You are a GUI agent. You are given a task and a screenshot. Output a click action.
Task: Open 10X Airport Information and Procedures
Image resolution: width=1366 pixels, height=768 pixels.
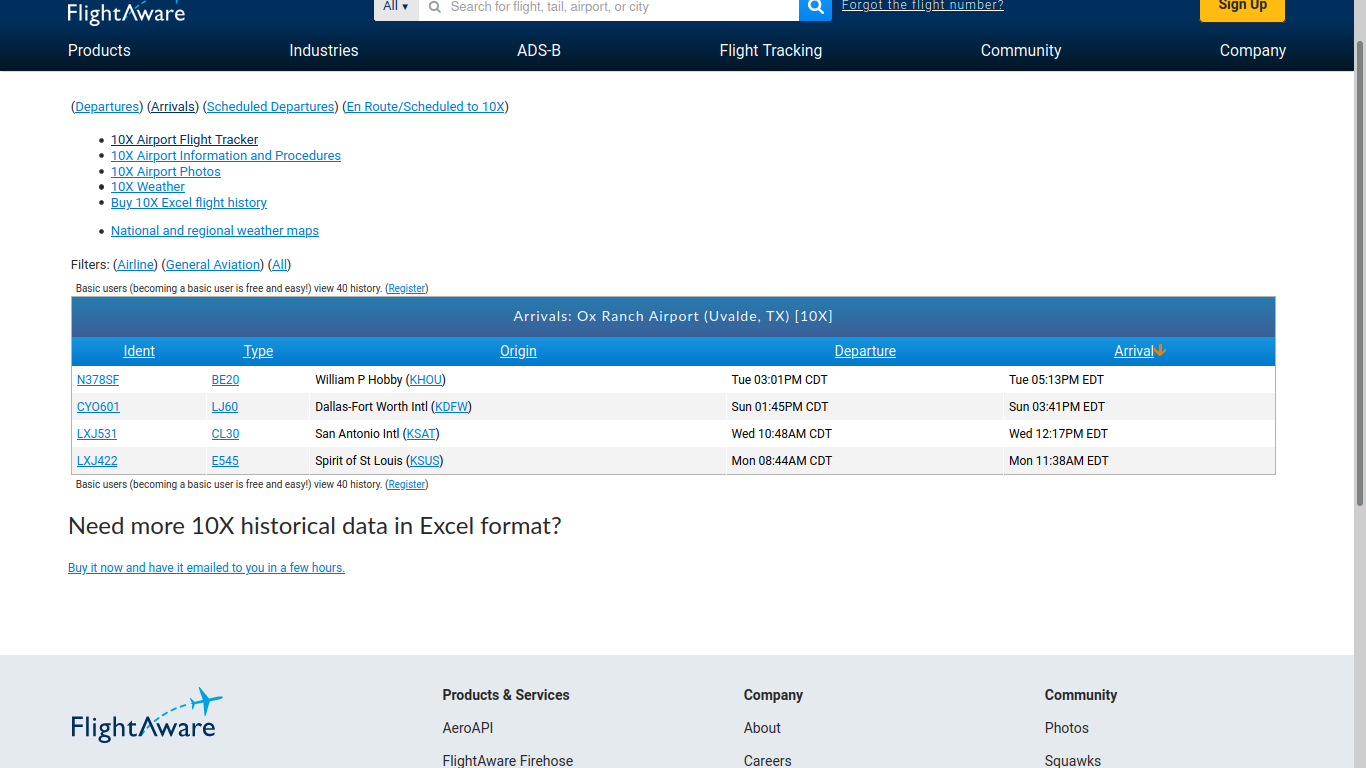226,156
